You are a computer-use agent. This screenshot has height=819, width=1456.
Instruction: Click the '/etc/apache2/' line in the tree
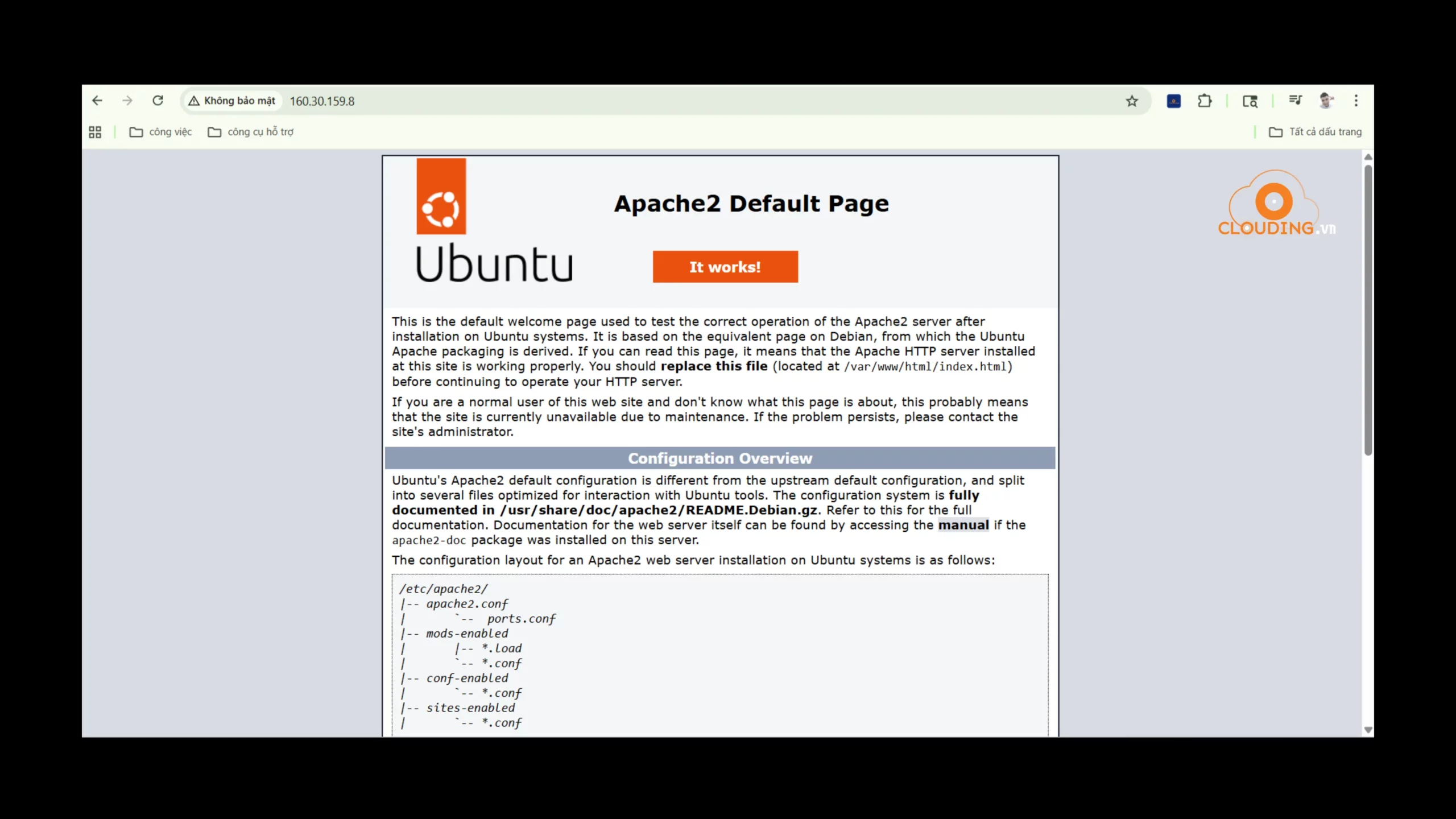click(x=444, y=589)
